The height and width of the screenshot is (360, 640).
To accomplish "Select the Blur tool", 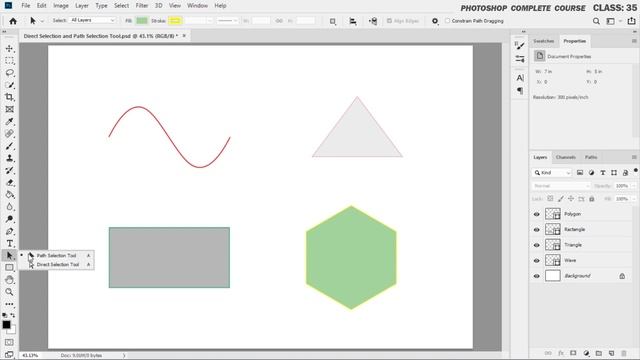I will 9,207.
